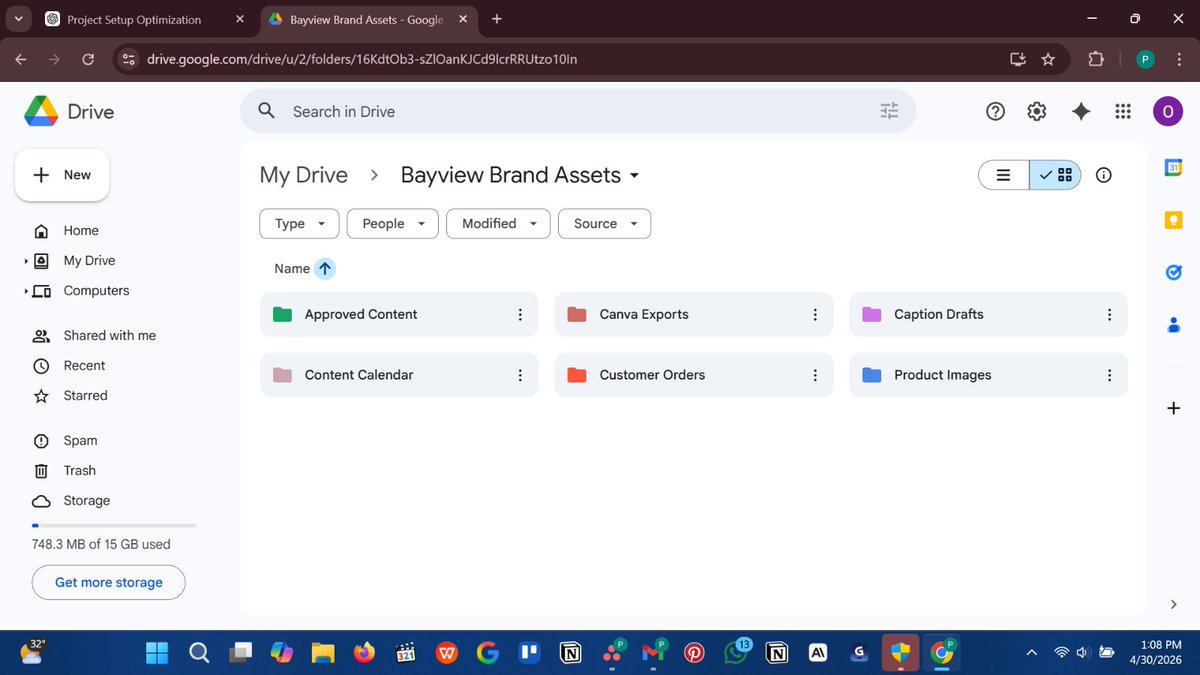Viewport: 1200px width, 675px height.
Task: Toggle the name sort direction arrow
Action: (x=324, y=268)
